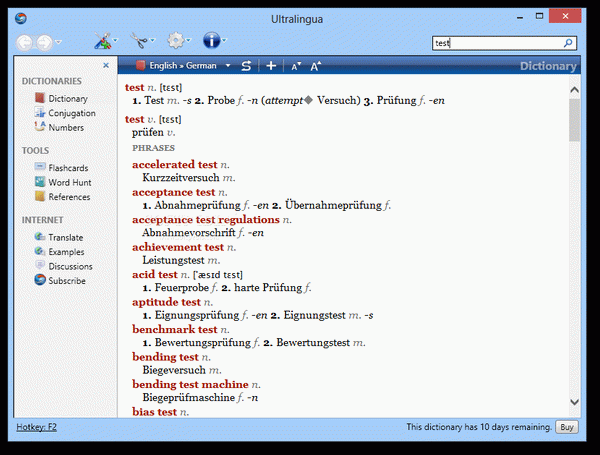Click the back navigation arrow
This screenshot has width=600, height=455.
pos(24,42)
